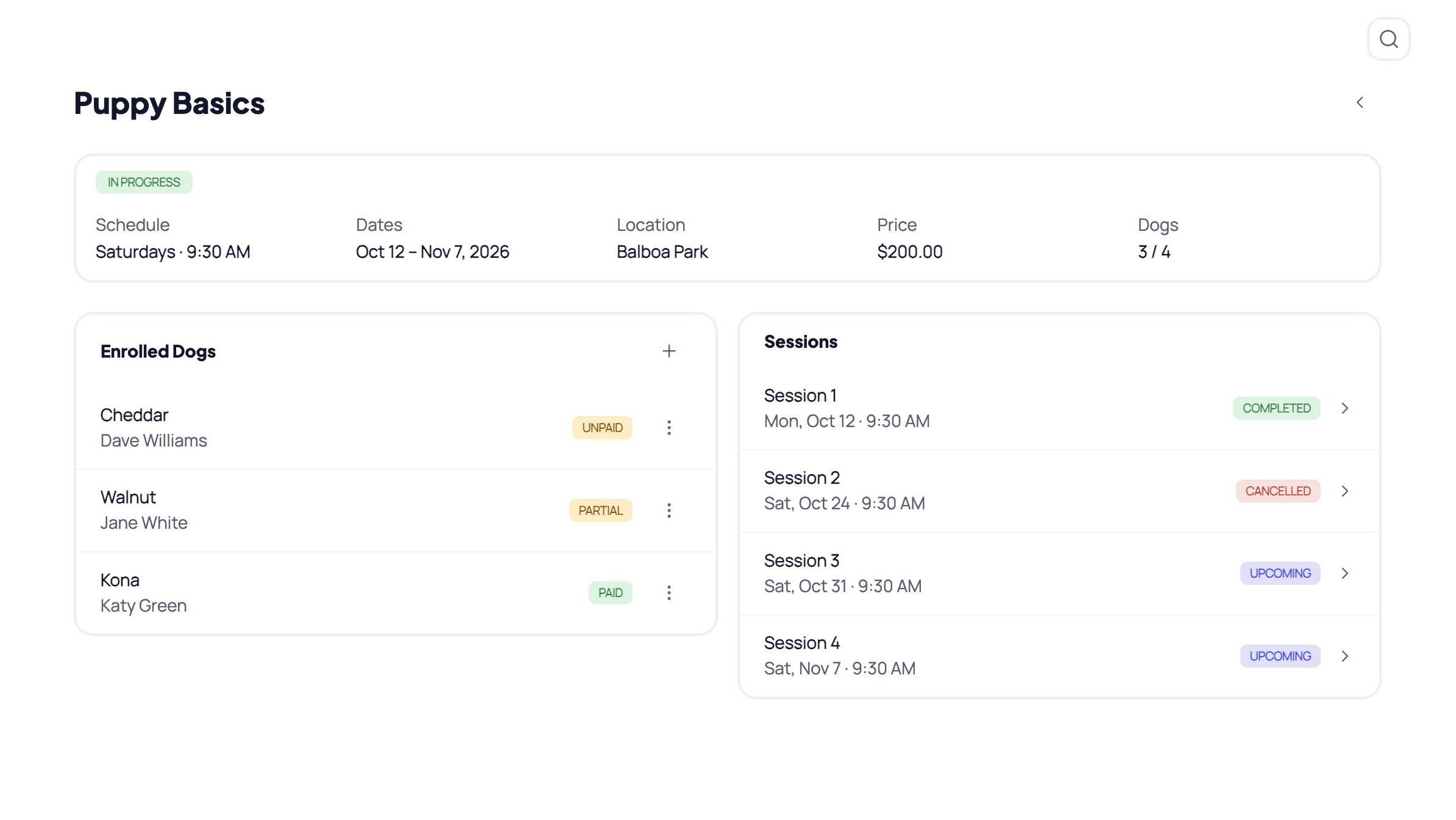Click the UPCOMING badge on Session 3

click(x=1280, y=573)
